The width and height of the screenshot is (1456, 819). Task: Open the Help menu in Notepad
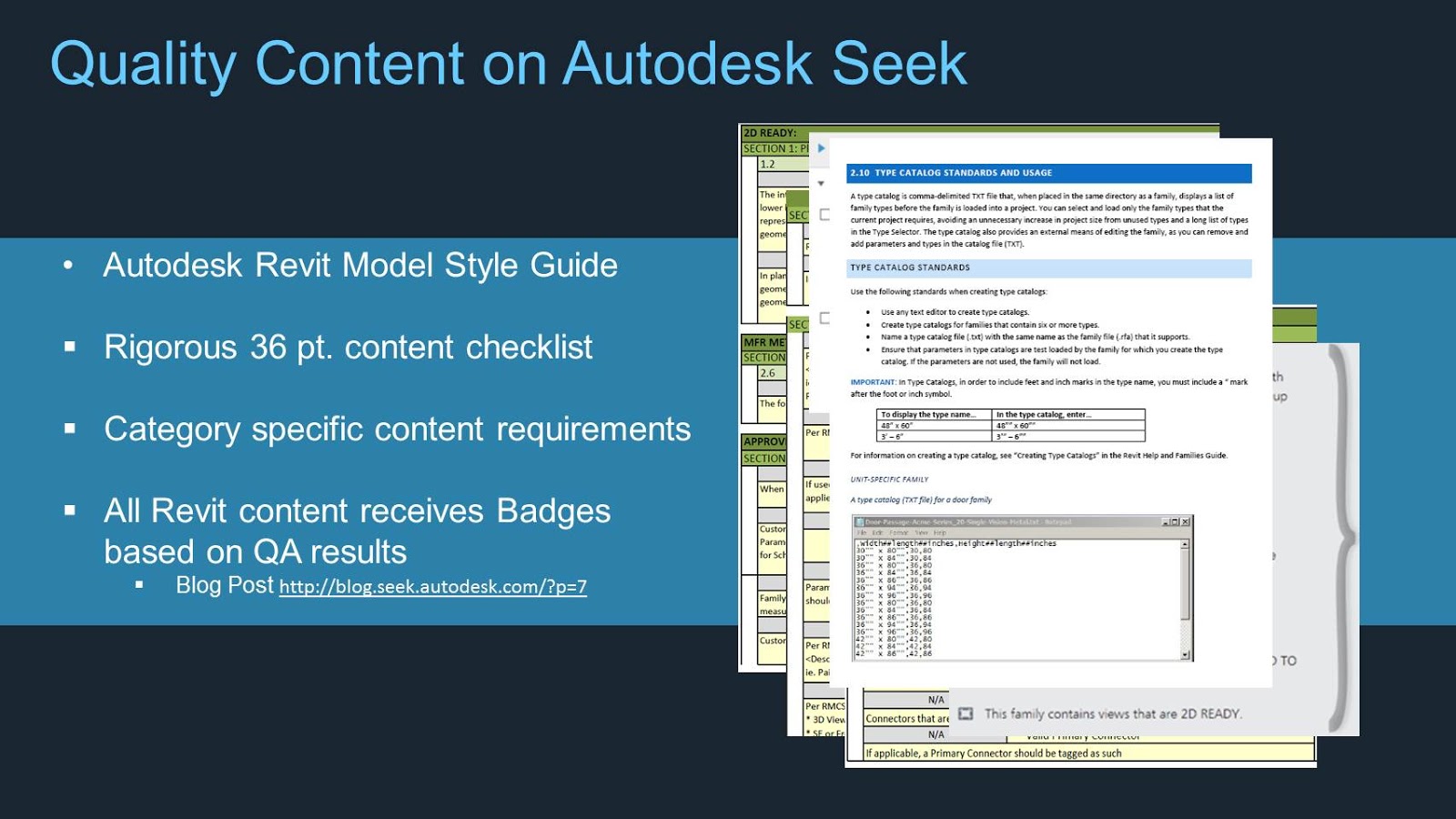pyautogui.click(x=939, y=532)
